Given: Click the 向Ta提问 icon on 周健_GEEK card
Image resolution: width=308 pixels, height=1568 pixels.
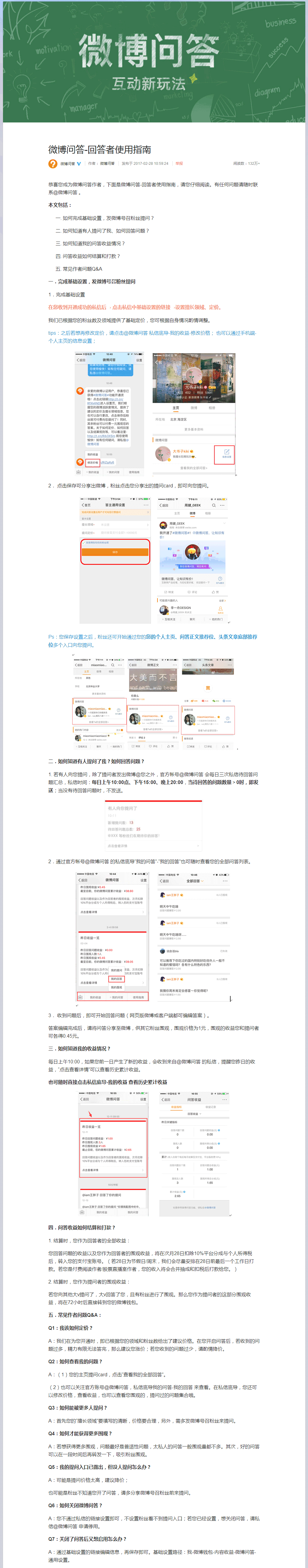Looking at the screenshot, I should [220, 580].
